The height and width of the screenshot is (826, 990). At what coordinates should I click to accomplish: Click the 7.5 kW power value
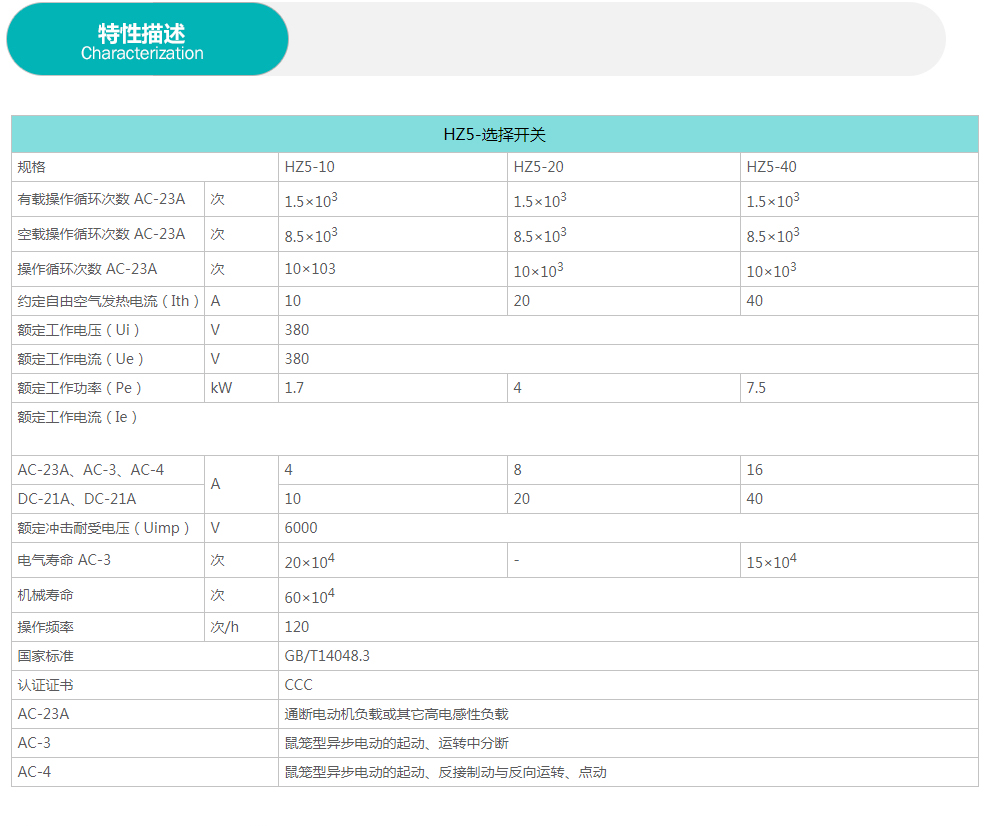[x=756, y=388]
